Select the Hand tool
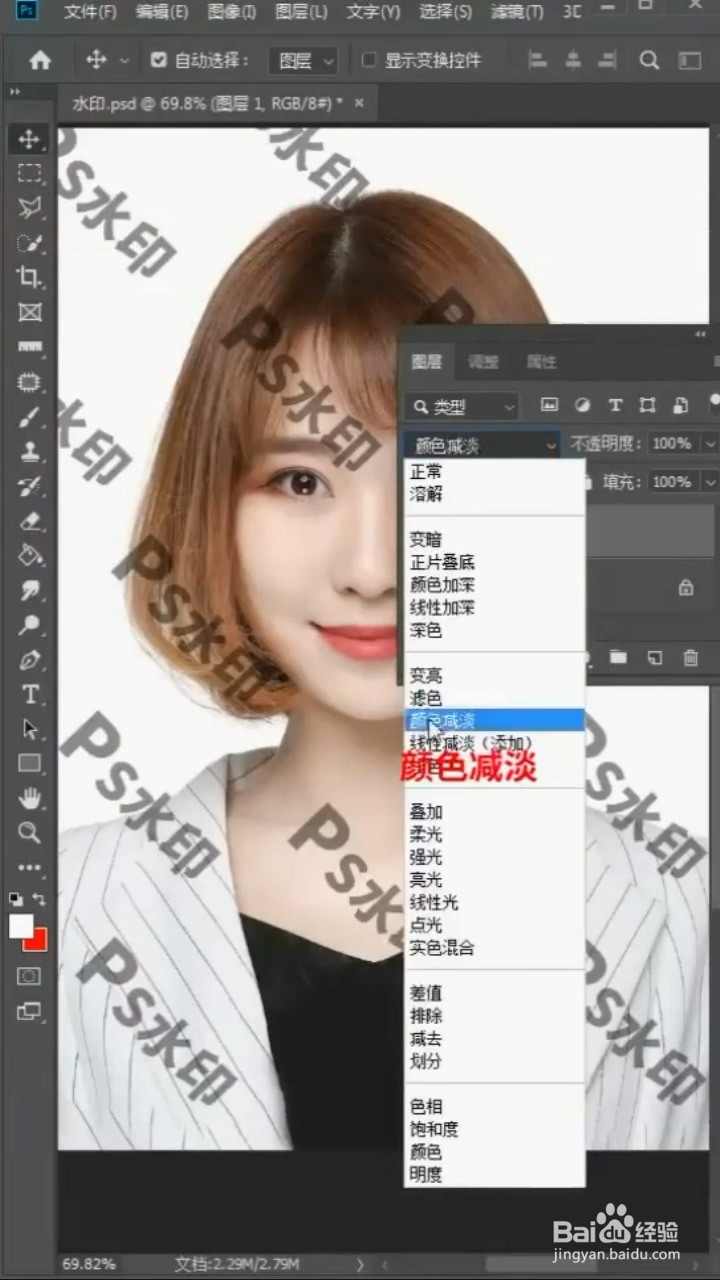Viewport: 720px width, 1280px height. (29, 798)
